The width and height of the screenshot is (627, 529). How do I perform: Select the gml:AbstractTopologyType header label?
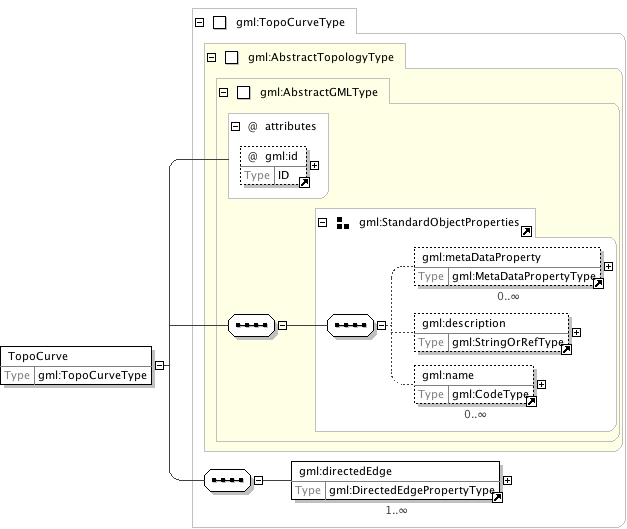[321, 58]
